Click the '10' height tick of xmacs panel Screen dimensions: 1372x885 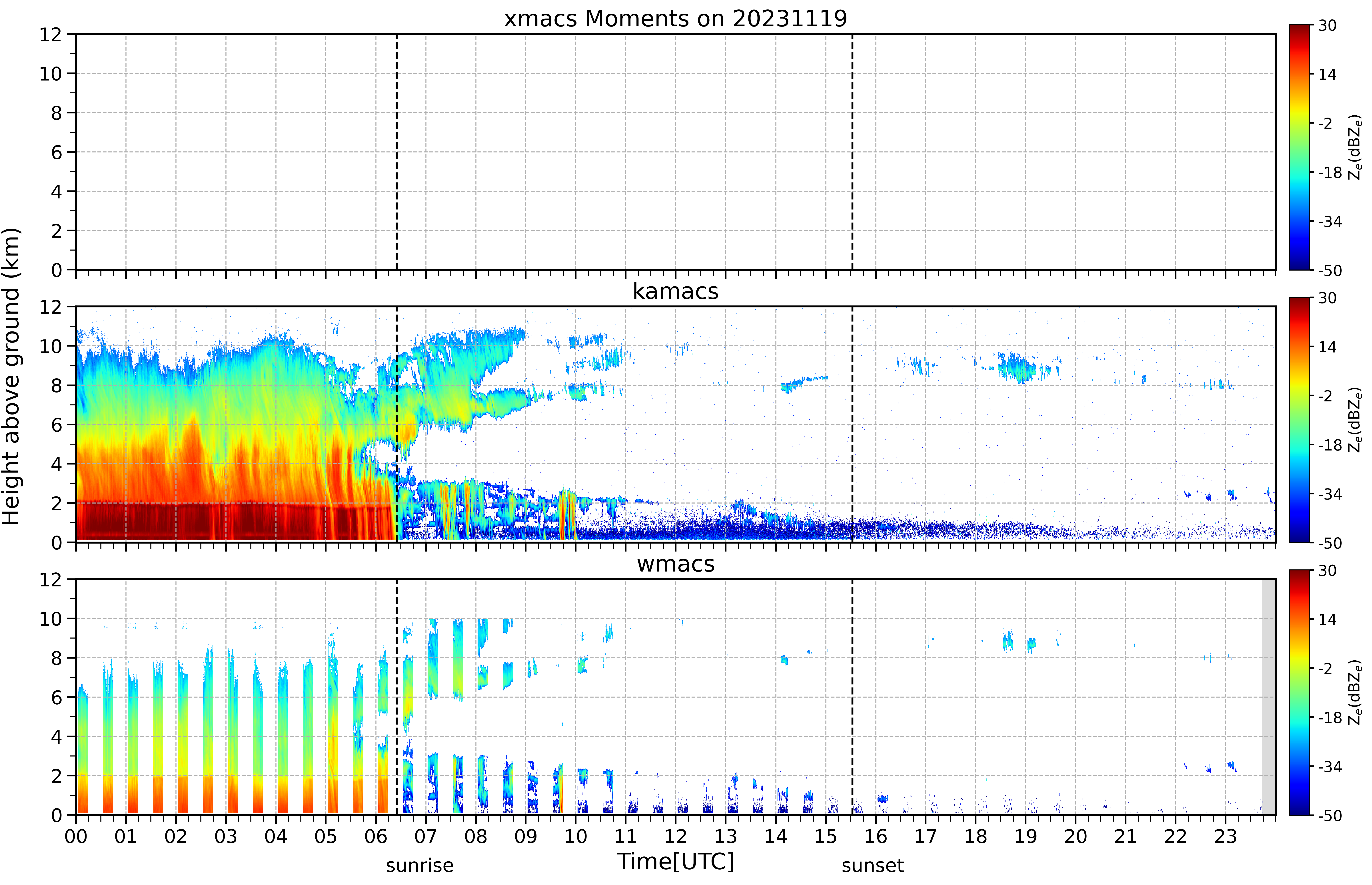pyautogui.click(x=51, y=74)
